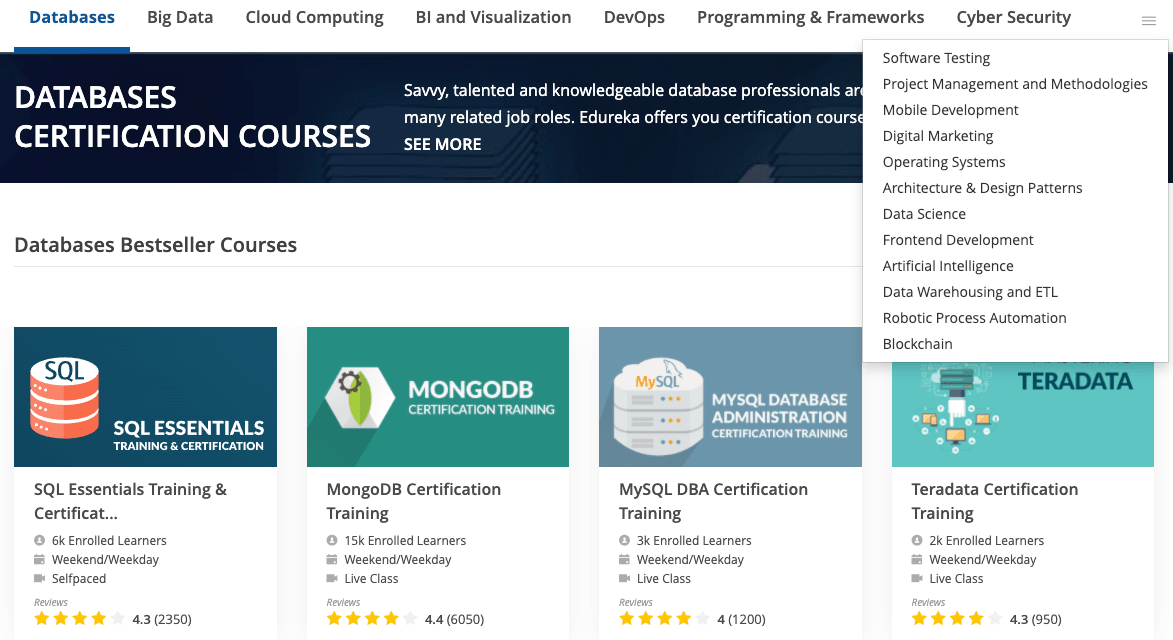
Task: Click the MySQL DBA star rating
Action: [664, 618]
